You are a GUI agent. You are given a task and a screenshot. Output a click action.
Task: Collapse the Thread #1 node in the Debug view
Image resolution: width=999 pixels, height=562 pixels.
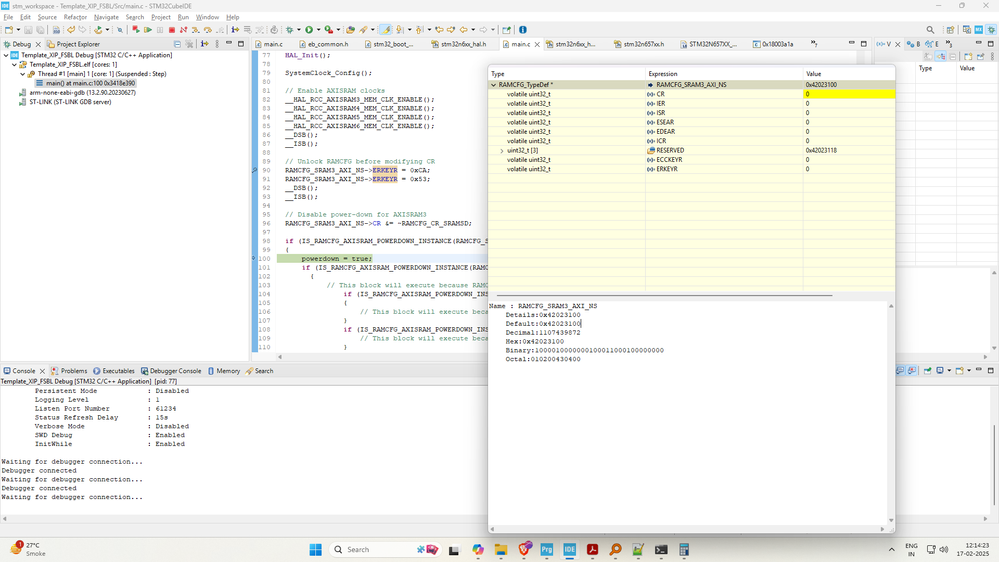point(23,74)
